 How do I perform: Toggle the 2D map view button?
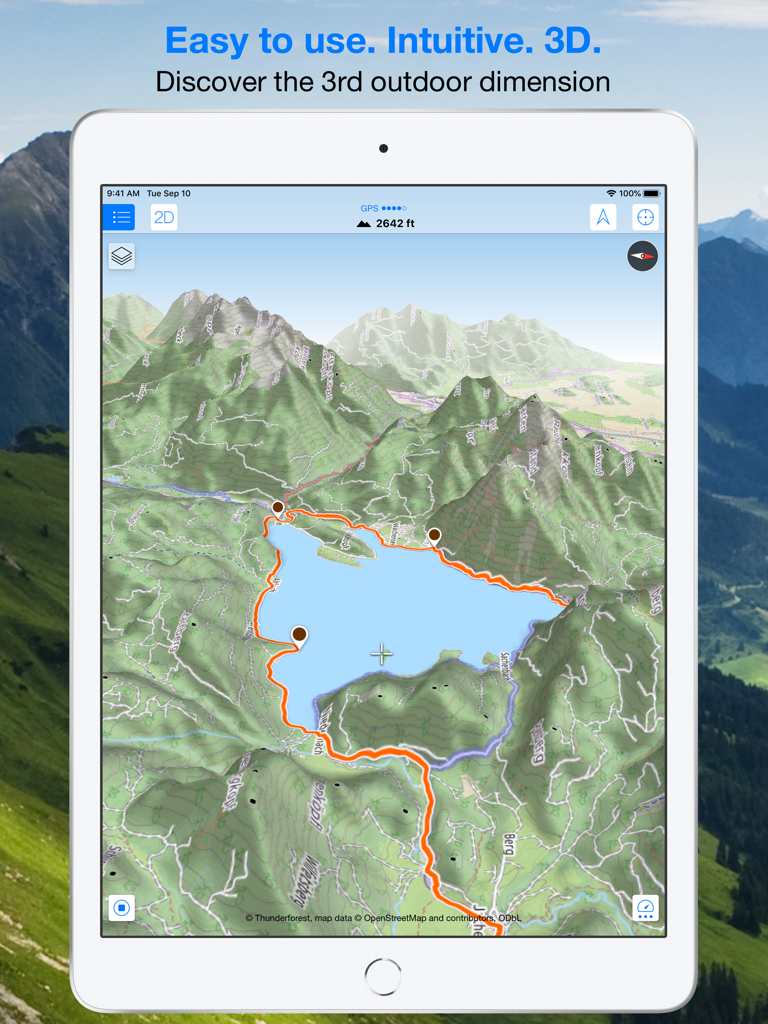164,217
